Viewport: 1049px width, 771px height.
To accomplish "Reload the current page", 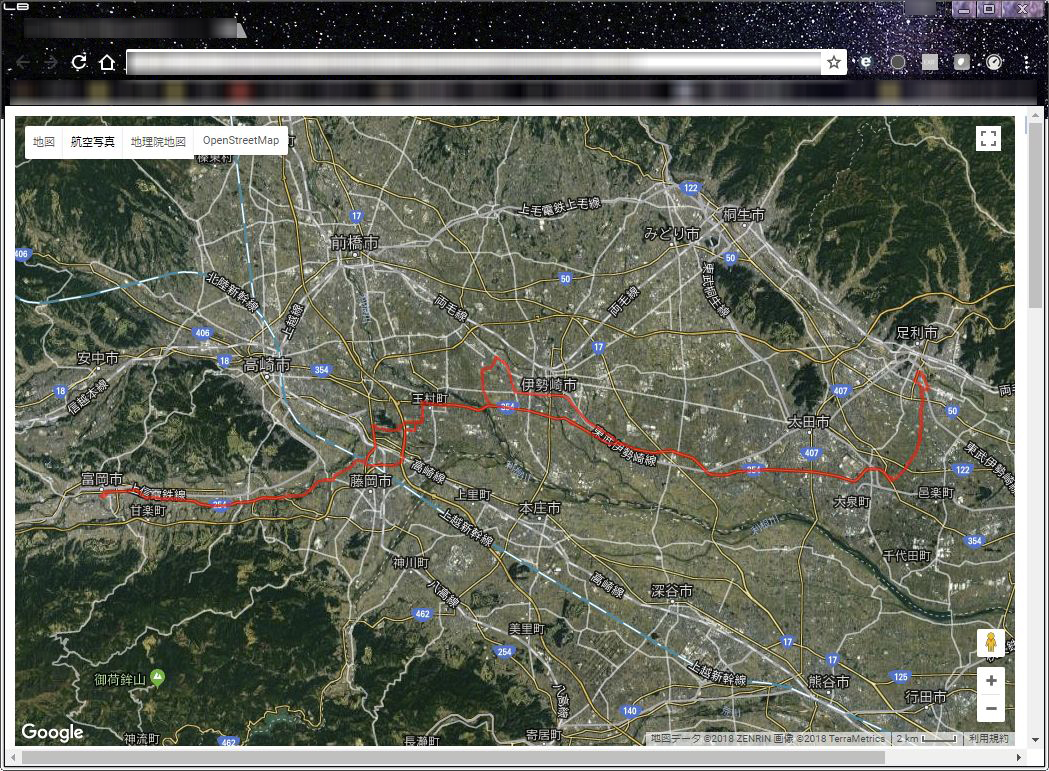I will click(79, 62).
